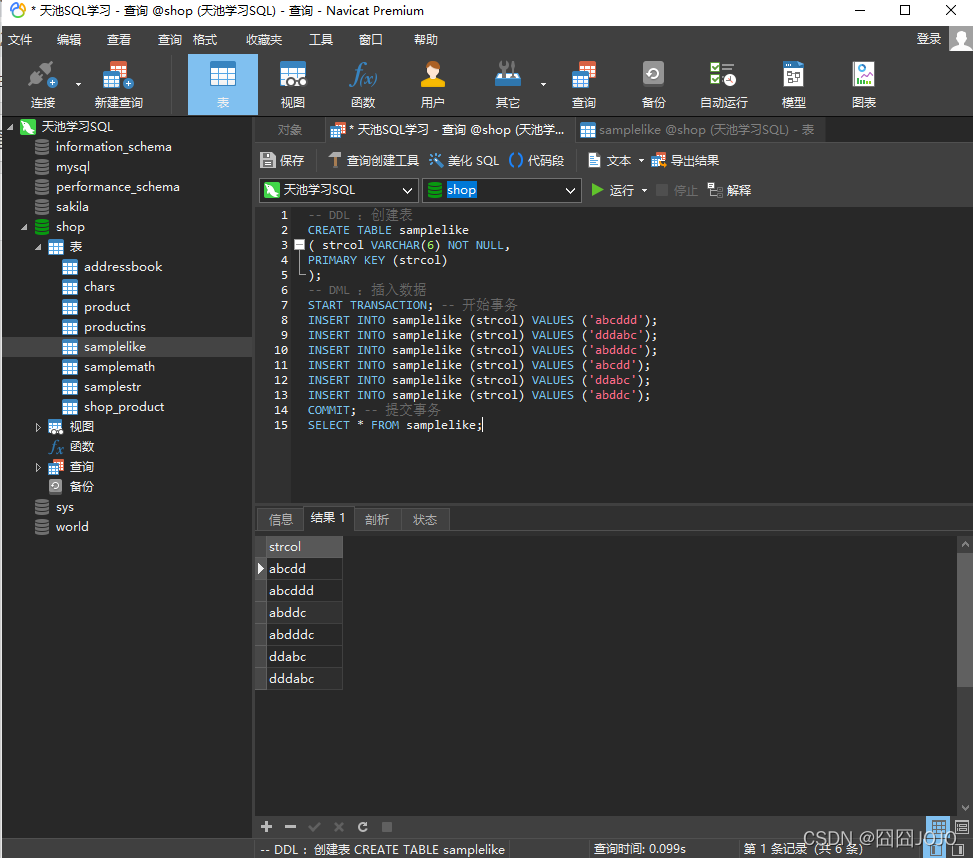Click the New Query (新建查询) toolbar icon
The width and height of the screenshot is (973, 858).
click(119, 84)
